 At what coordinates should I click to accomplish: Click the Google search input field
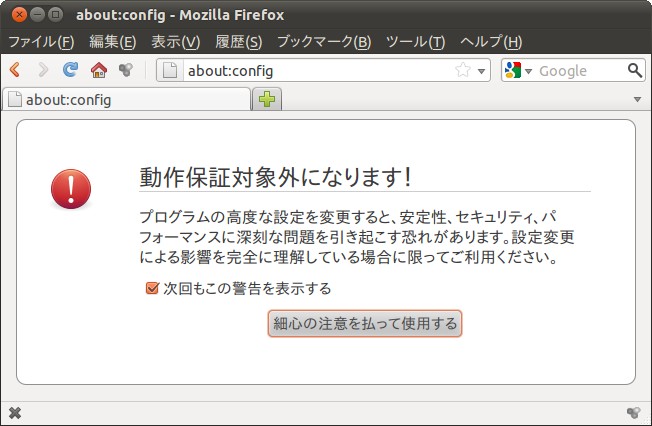(580, 71)
